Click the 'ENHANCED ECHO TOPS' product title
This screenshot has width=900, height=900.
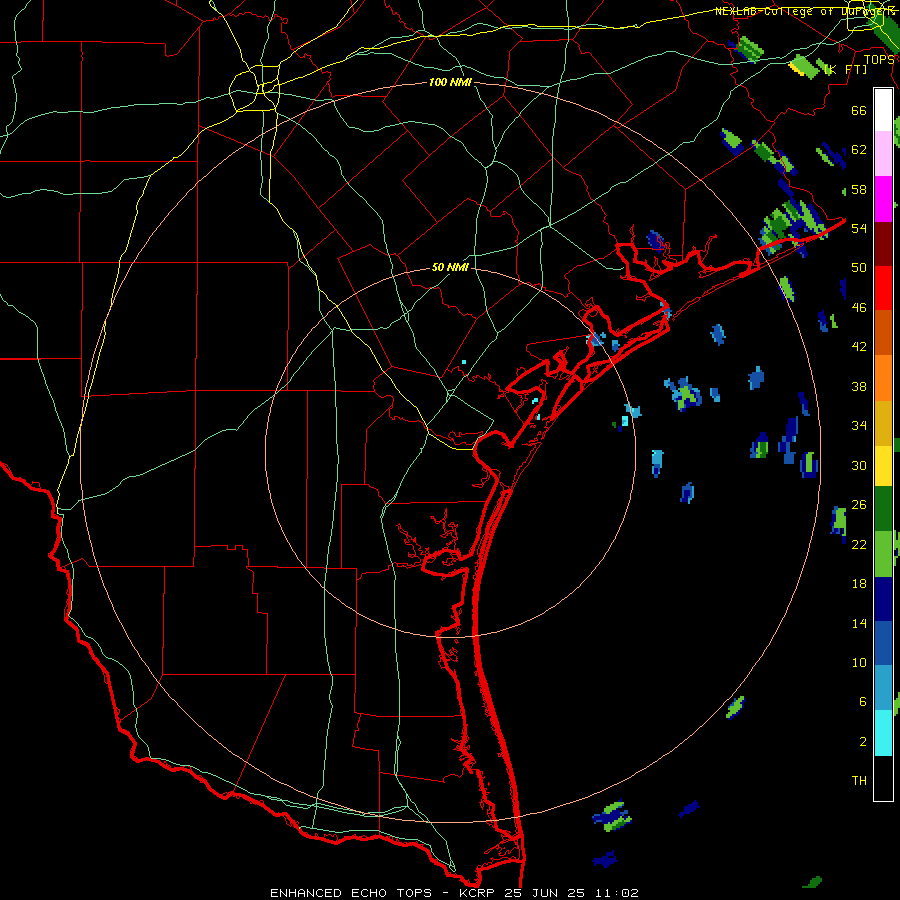pyautogui.click(x=351, y=893)
